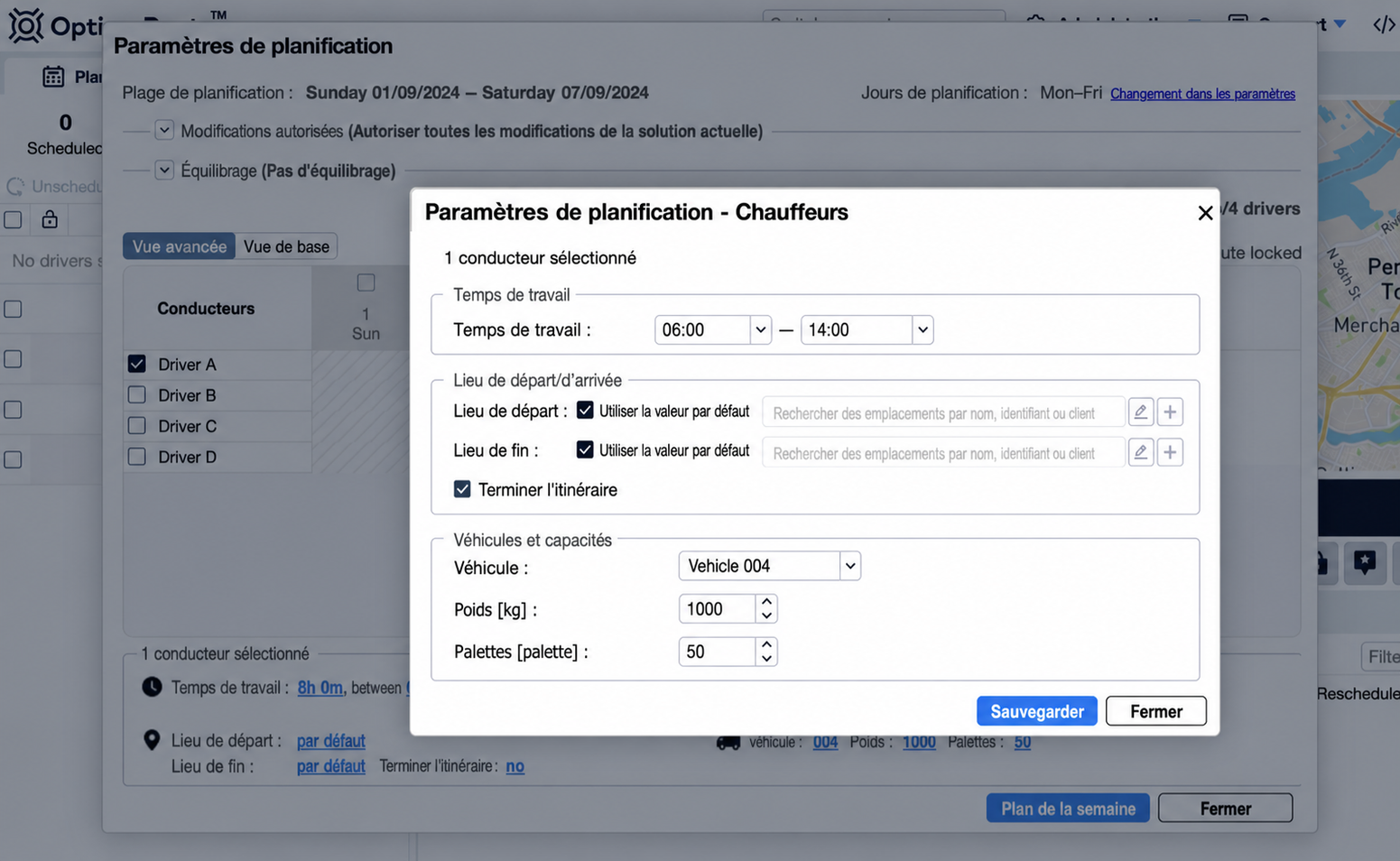Open the Véhicule dropdown showing Vehicle 004
Viewport: 1400px width, 861px height.
(x=769, y=566)
